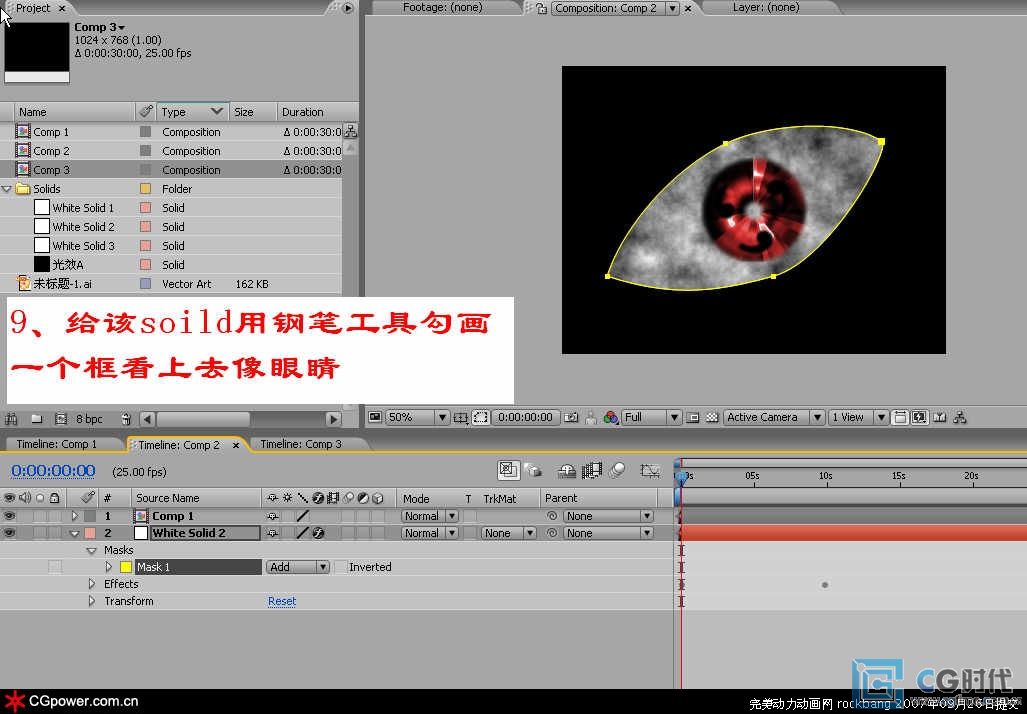
Task: Open the comp flowchart view icon
Action: pyautogui.click(x=960, y=417)
